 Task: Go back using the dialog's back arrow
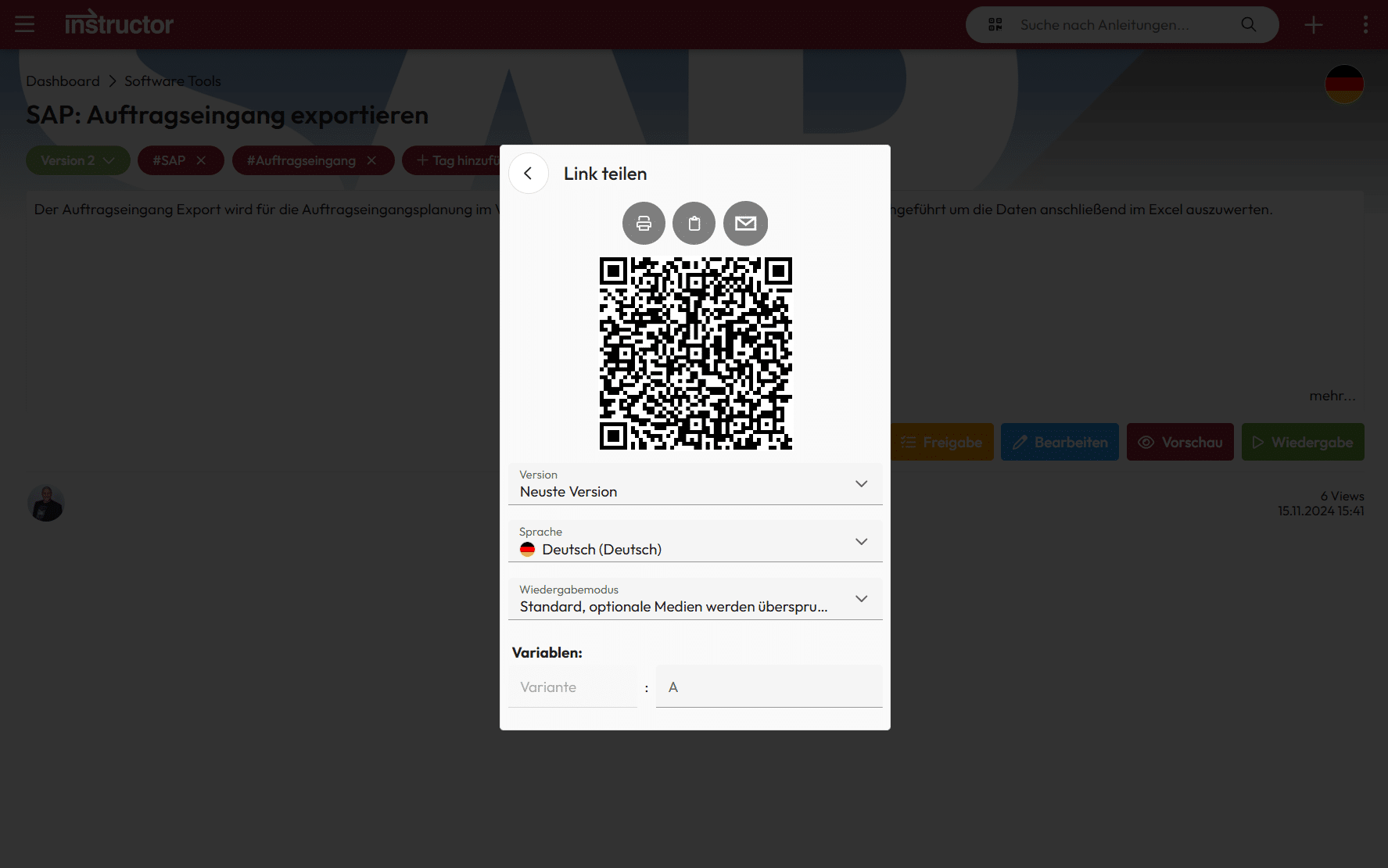click(x=529, y=173)
